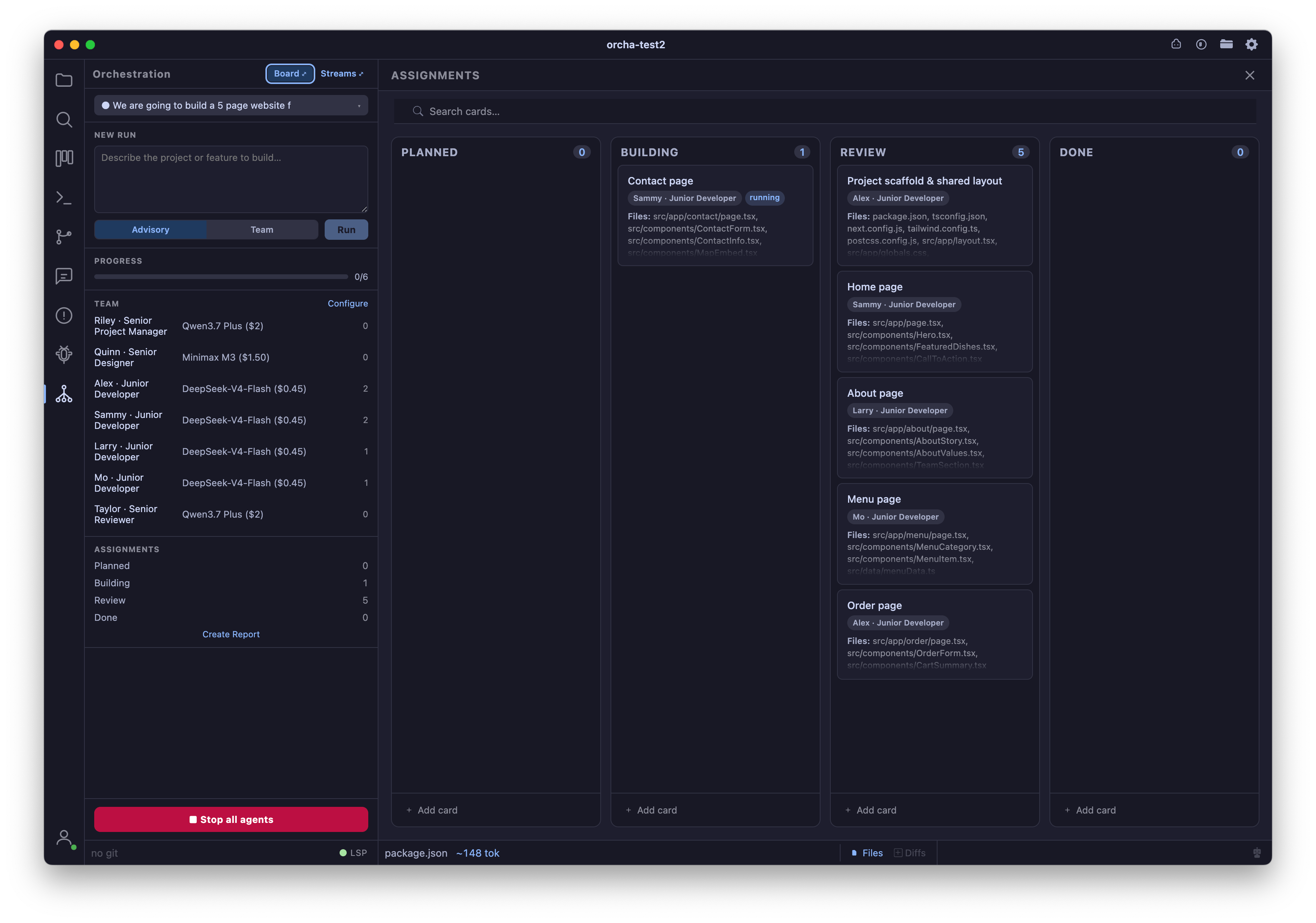Click the Create Report link
Image resolution: width=1316 pixels, height=923 pixels.
pyautogui.click(x=231, y=634)
